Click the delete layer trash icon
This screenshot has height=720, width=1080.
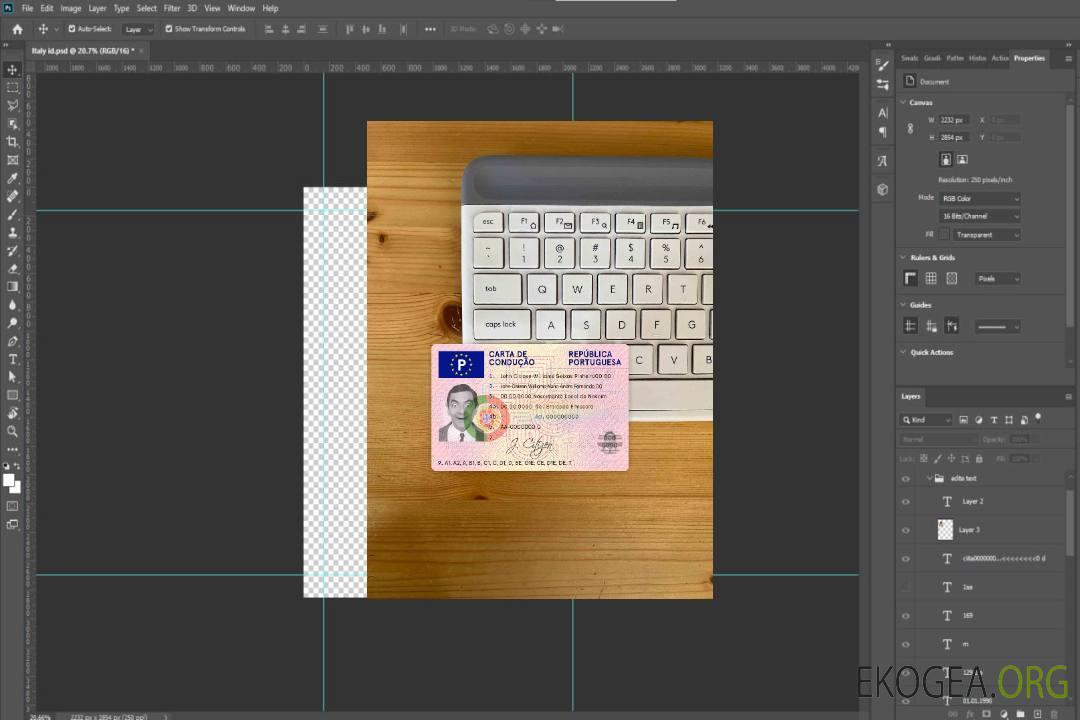pyautogui.click(x=1054, y=714)
